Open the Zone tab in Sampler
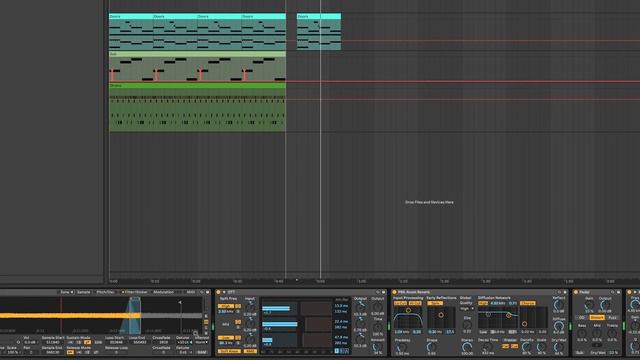Screen dimensions: 640x360 click(x=66, y=292)
